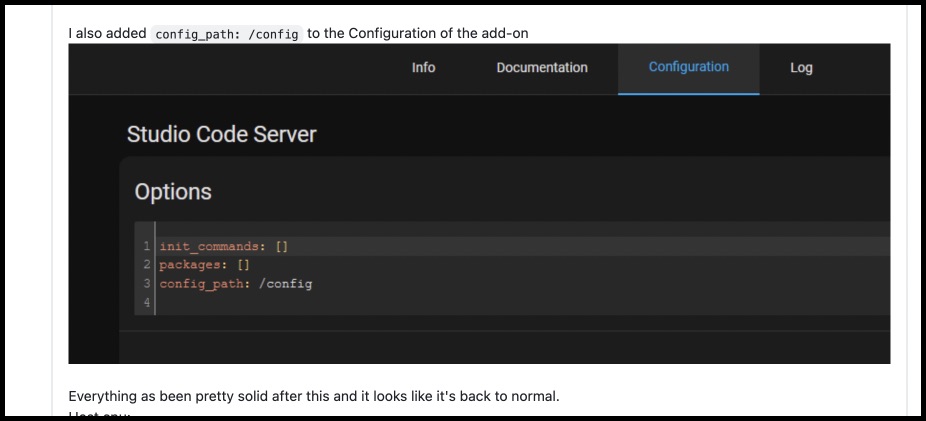This screenshot has width=926, height=421.
Task: Open the Info tab
Action: click(423, 68)
